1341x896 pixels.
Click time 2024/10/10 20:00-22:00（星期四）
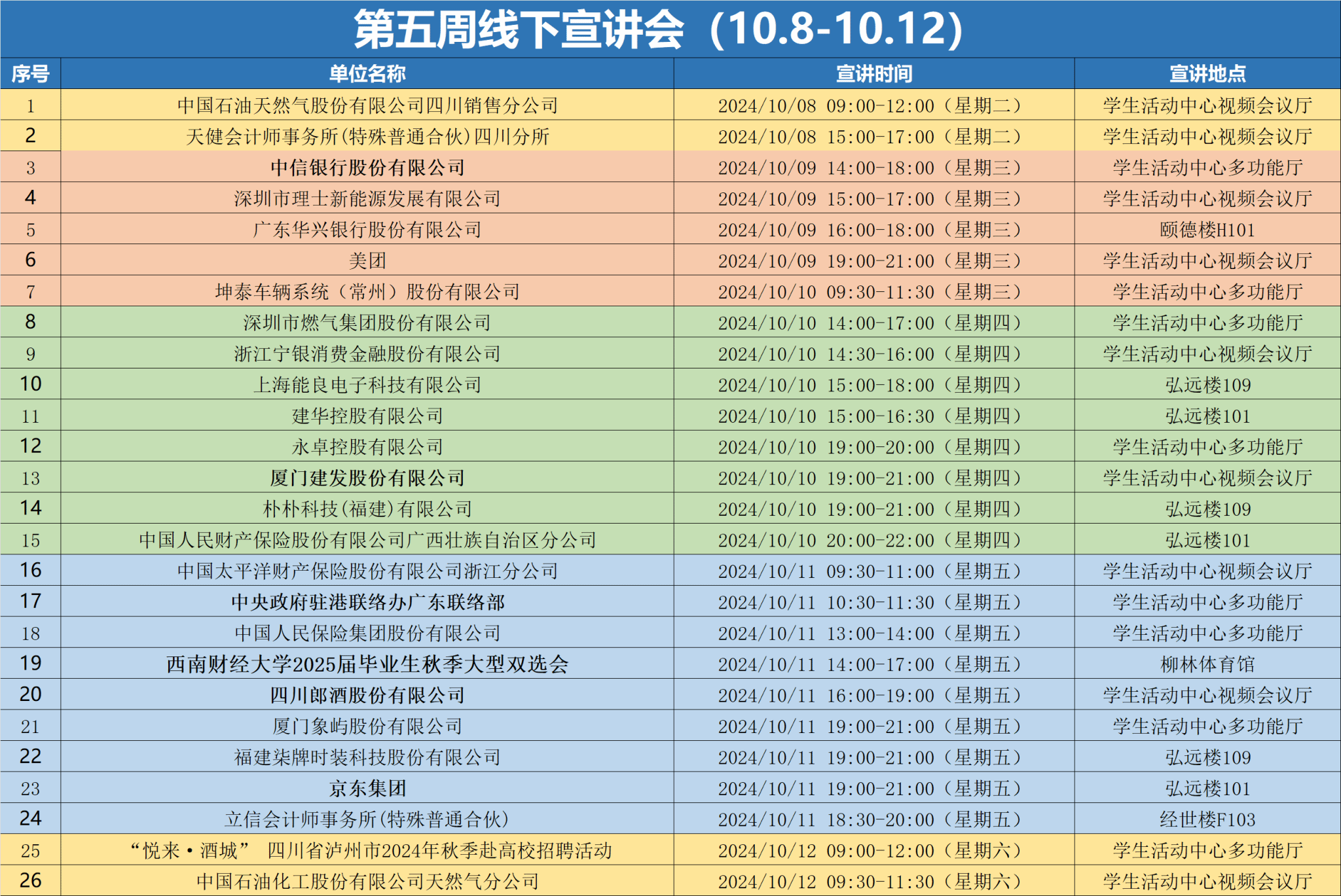(874, 540)
